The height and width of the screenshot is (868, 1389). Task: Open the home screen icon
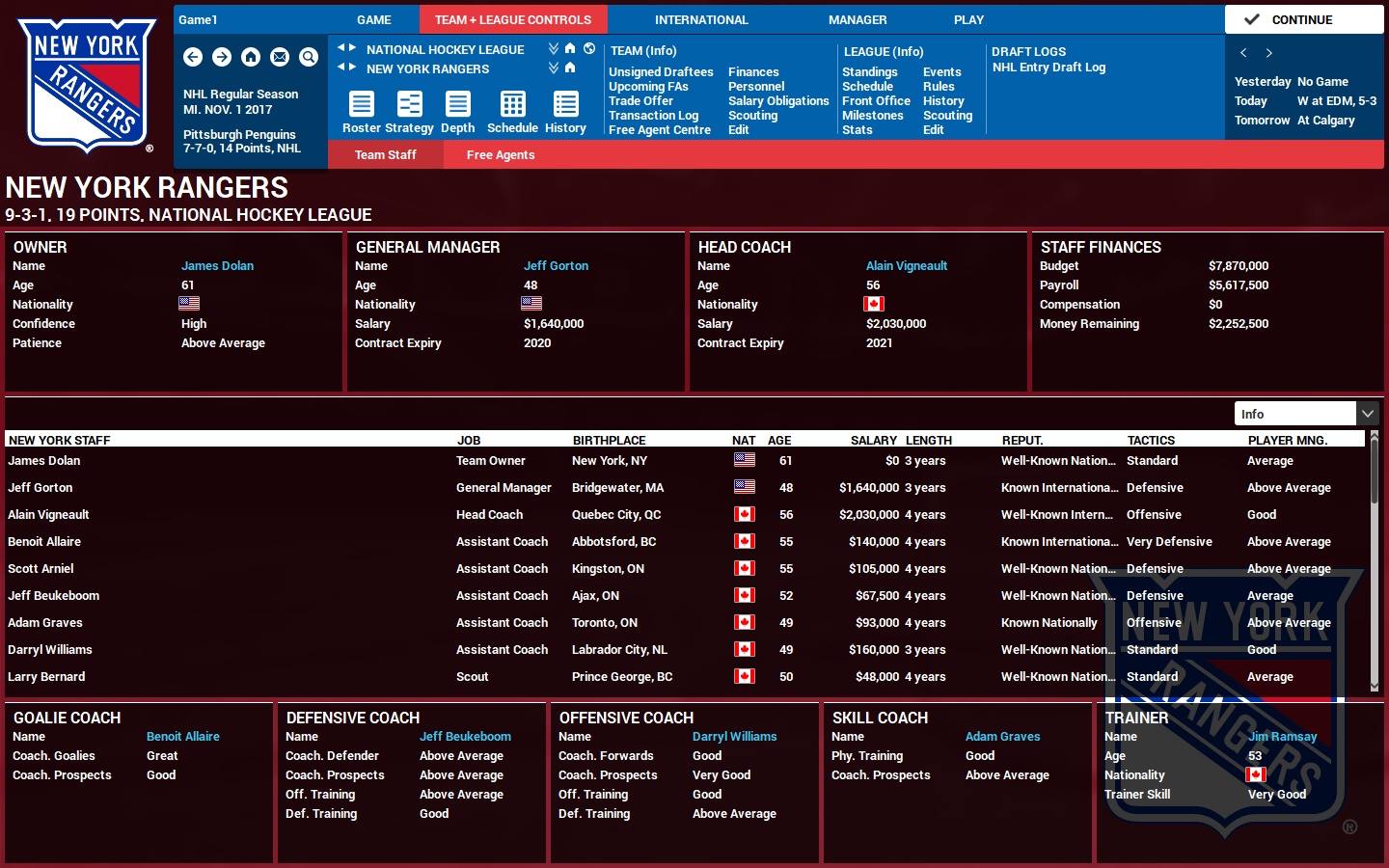251,58
